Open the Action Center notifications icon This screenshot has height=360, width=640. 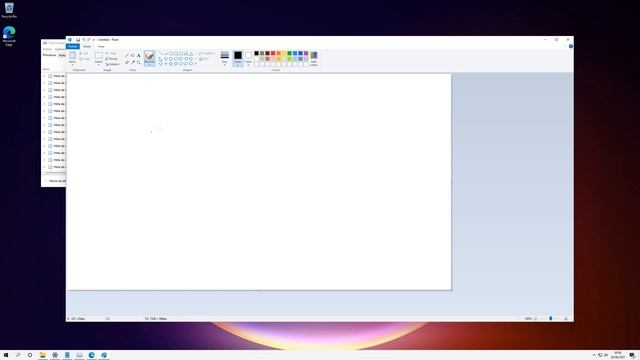pos(632,355)
